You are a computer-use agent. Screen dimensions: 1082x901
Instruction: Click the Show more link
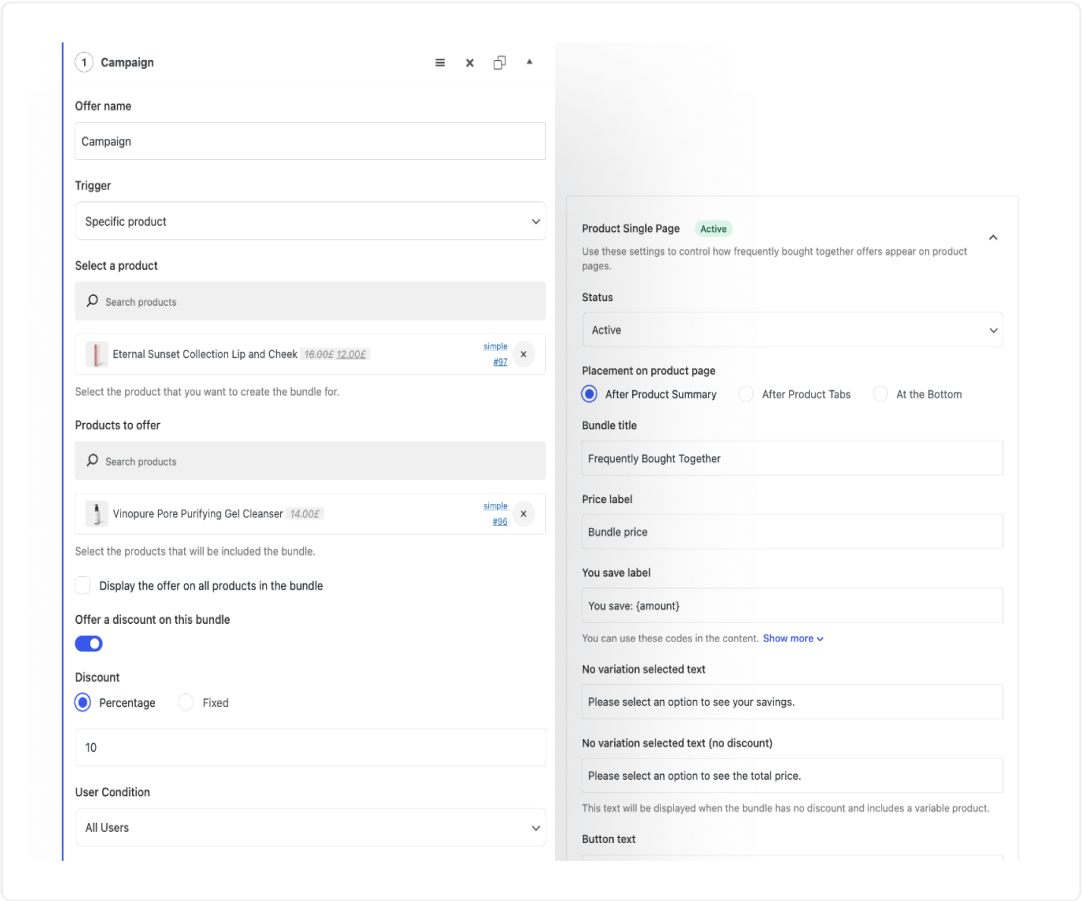pos(792,638)
